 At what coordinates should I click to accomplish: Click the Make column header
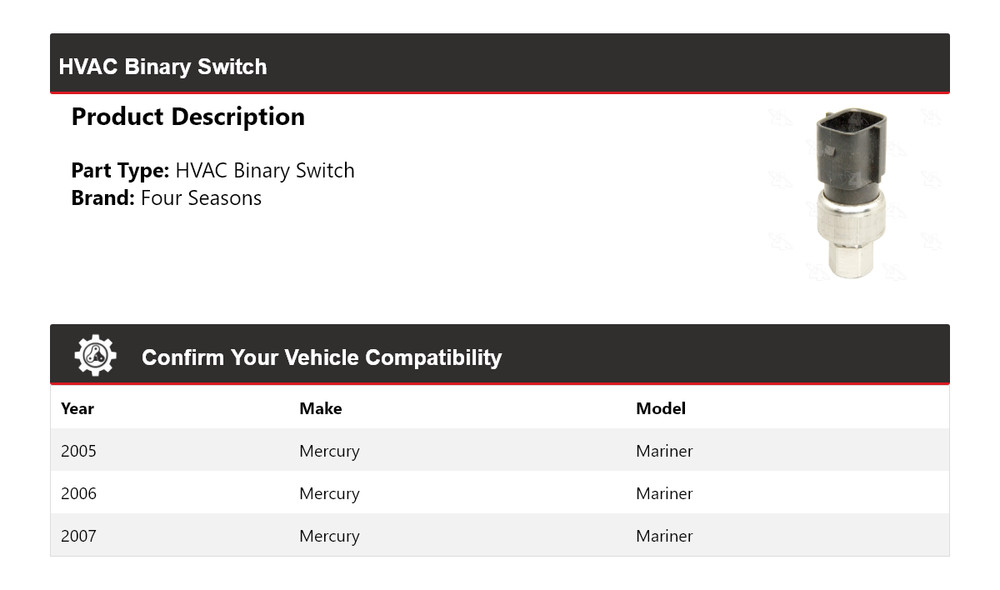[321, 408]
